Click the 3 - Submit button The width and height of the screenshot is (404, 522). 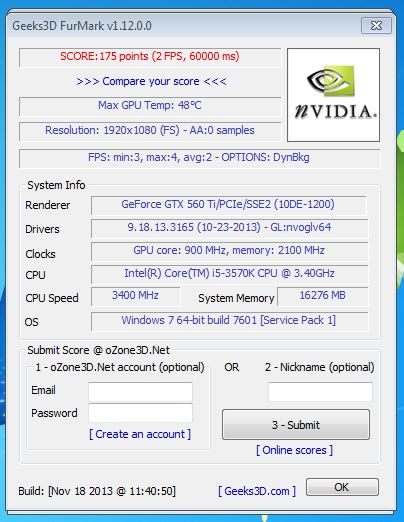point(296,425)
